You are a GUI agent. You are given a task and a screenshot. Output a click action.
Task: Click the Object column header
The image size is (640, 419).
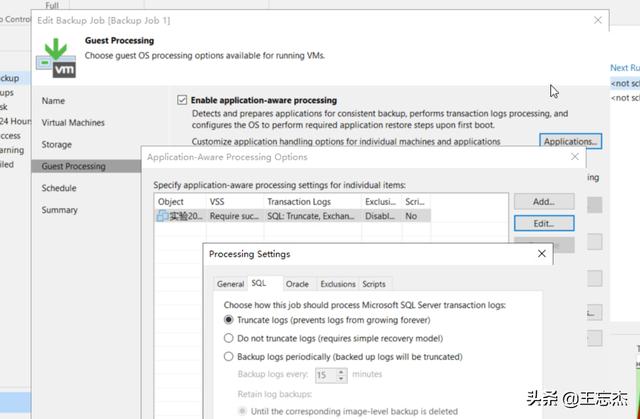pos(180,202)
